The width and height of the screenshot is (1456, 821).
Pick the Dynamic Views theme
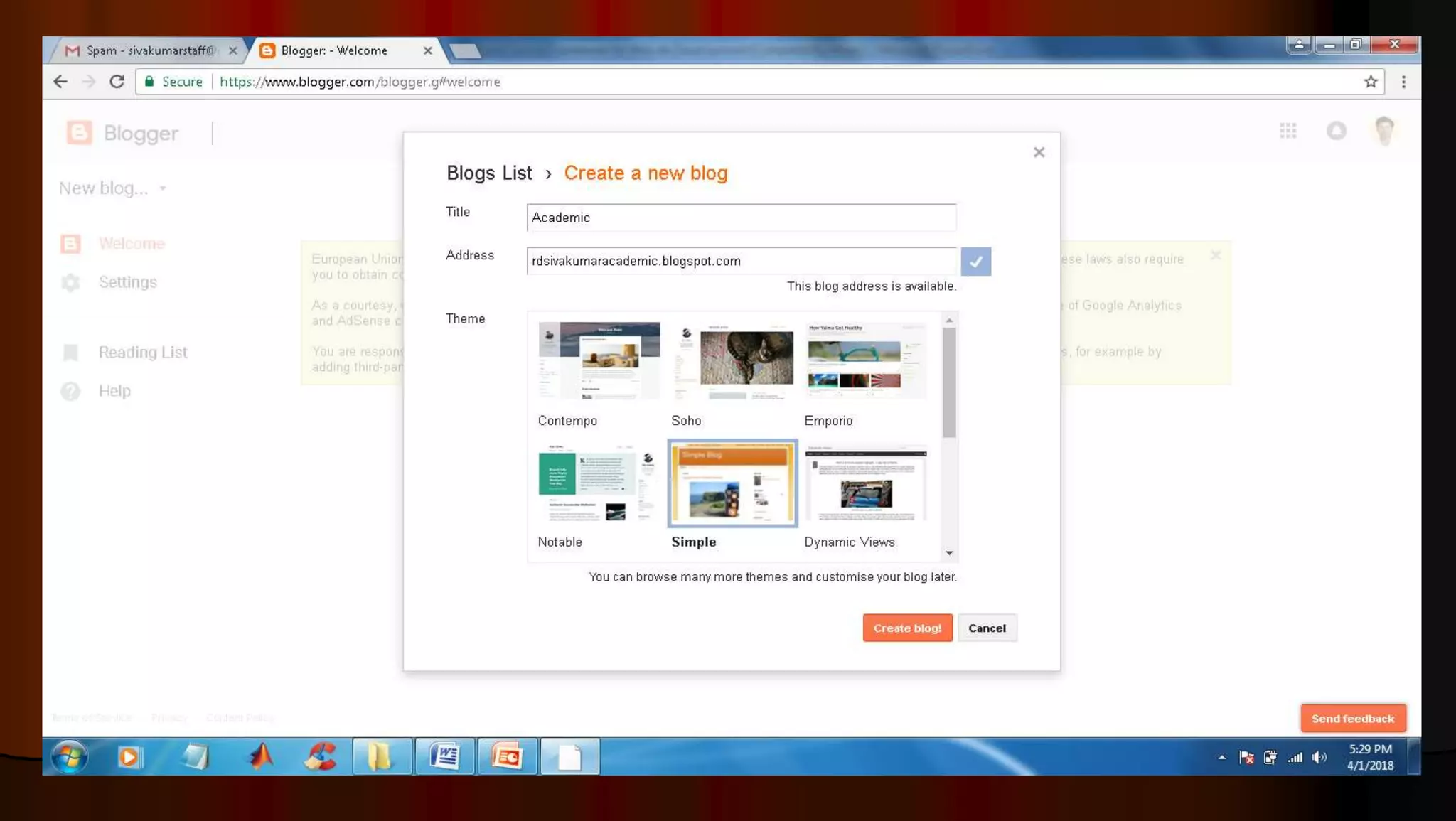865,483
